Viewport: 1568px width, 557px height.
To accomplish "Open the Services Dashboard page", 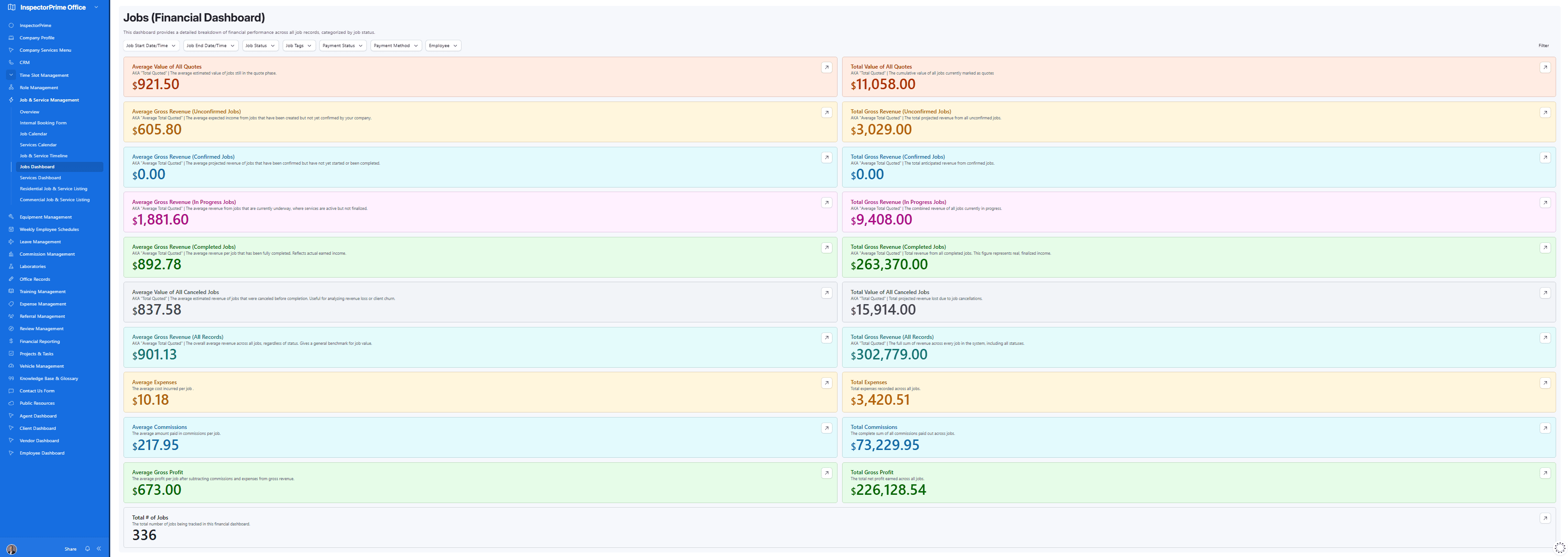I will coord(40,177).
